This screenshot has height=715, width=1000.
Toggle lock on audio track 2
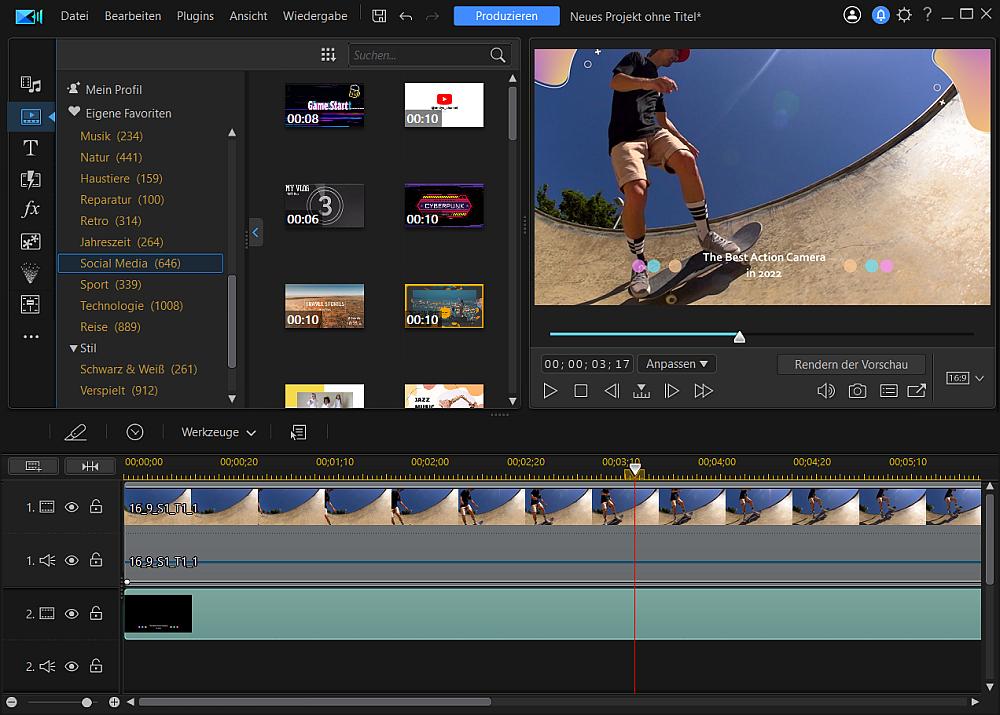pos(96,666)
